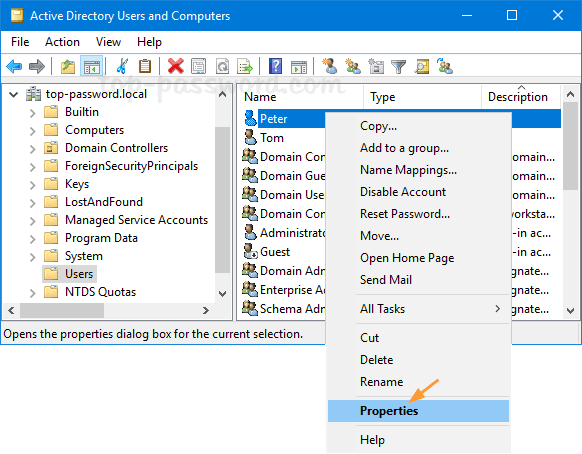
Task: Click the Refresh toolbar icon
Action: tap(222, 66)
